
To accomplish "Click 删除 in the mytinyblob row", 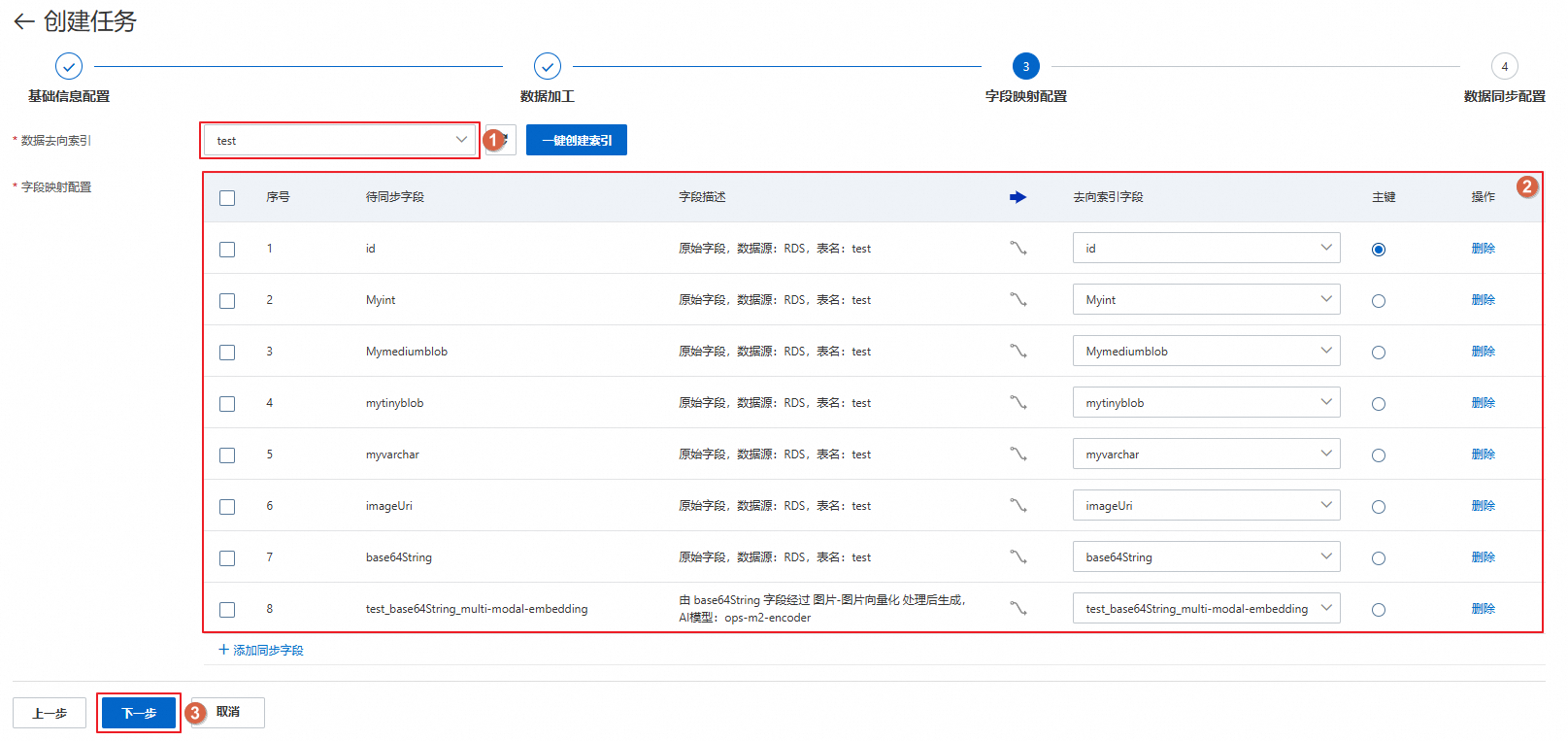I will (x=1484, y=402).
